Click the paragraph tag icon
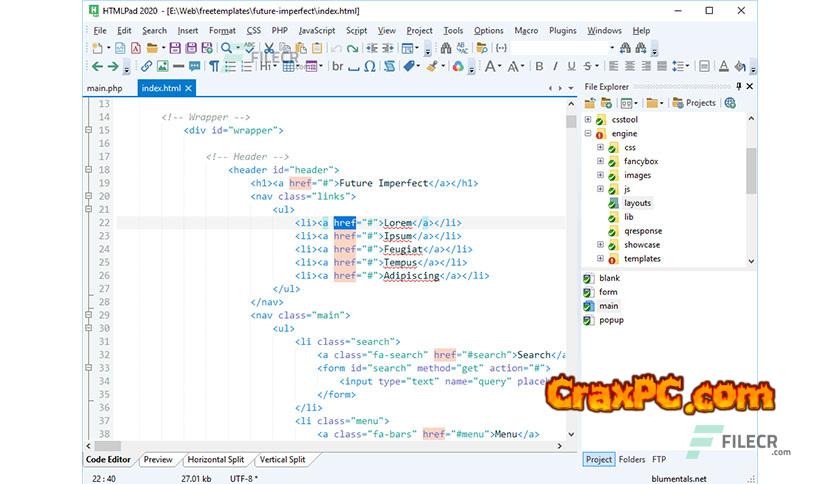836x484 pixels. click(214, 66)
